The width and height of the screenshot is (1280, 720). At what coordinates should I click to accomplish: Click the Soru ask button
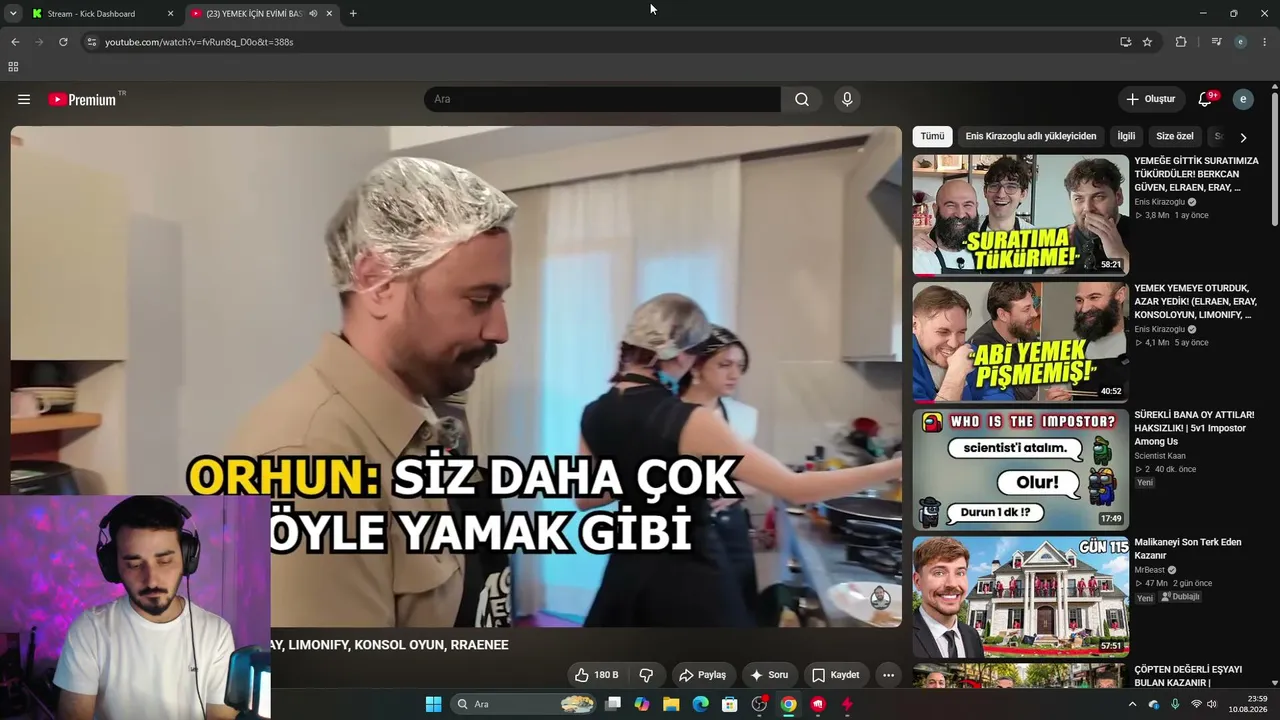(x=770, y=675)
